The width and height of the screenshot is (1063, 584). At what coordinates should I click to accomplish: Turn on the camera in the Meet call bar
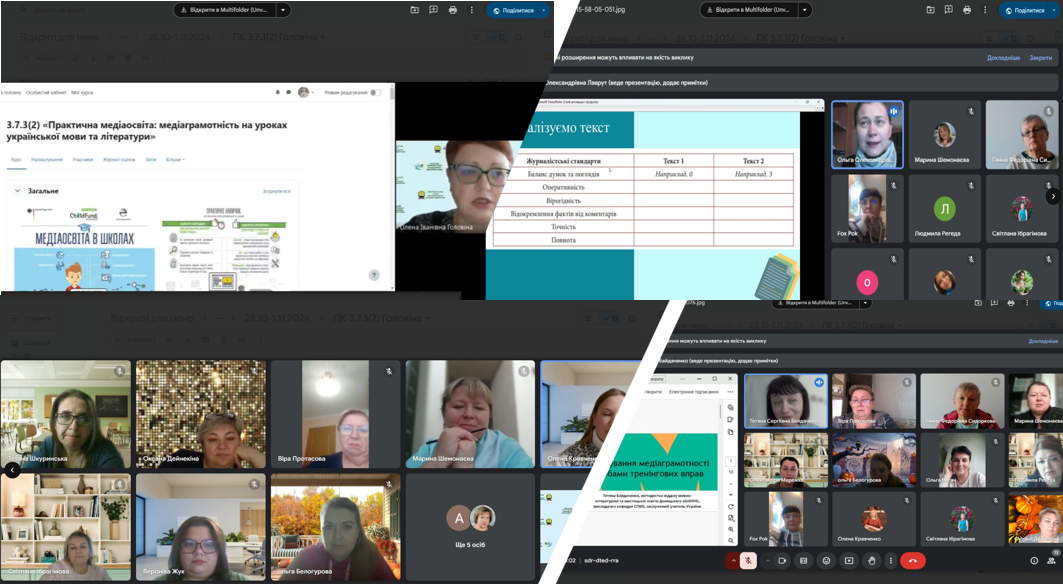[782, 560]
